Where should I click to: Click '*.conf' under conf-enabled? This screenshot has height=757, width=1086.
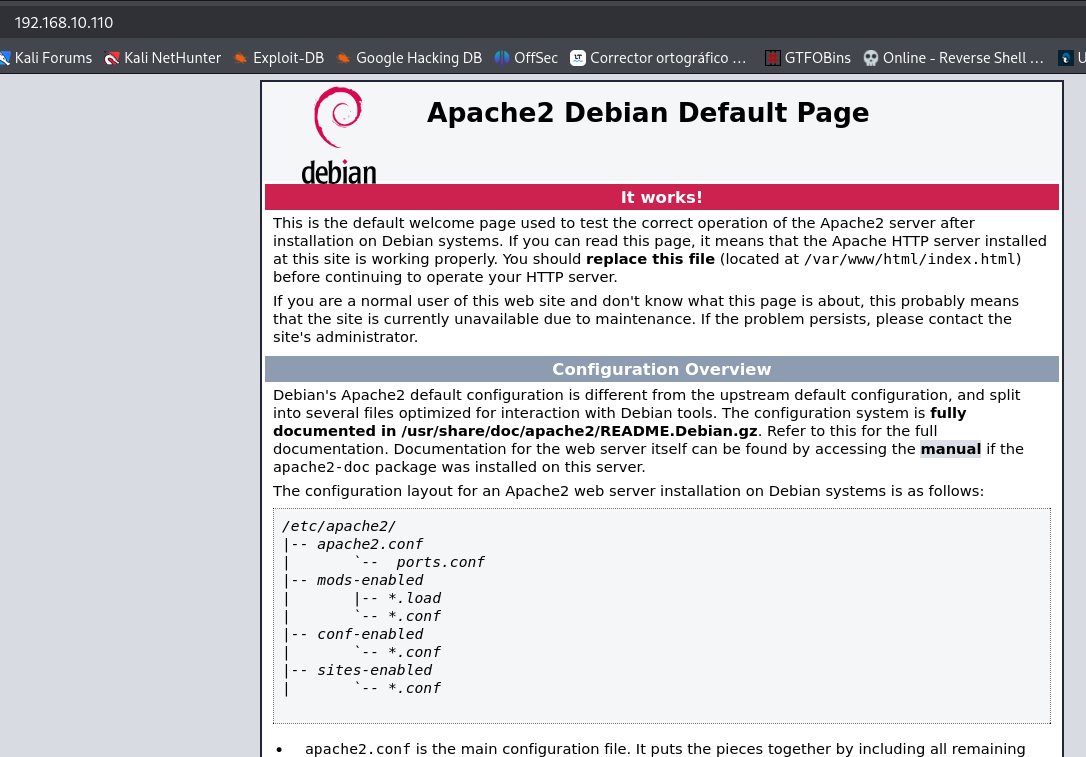click(x=414, y=652)
